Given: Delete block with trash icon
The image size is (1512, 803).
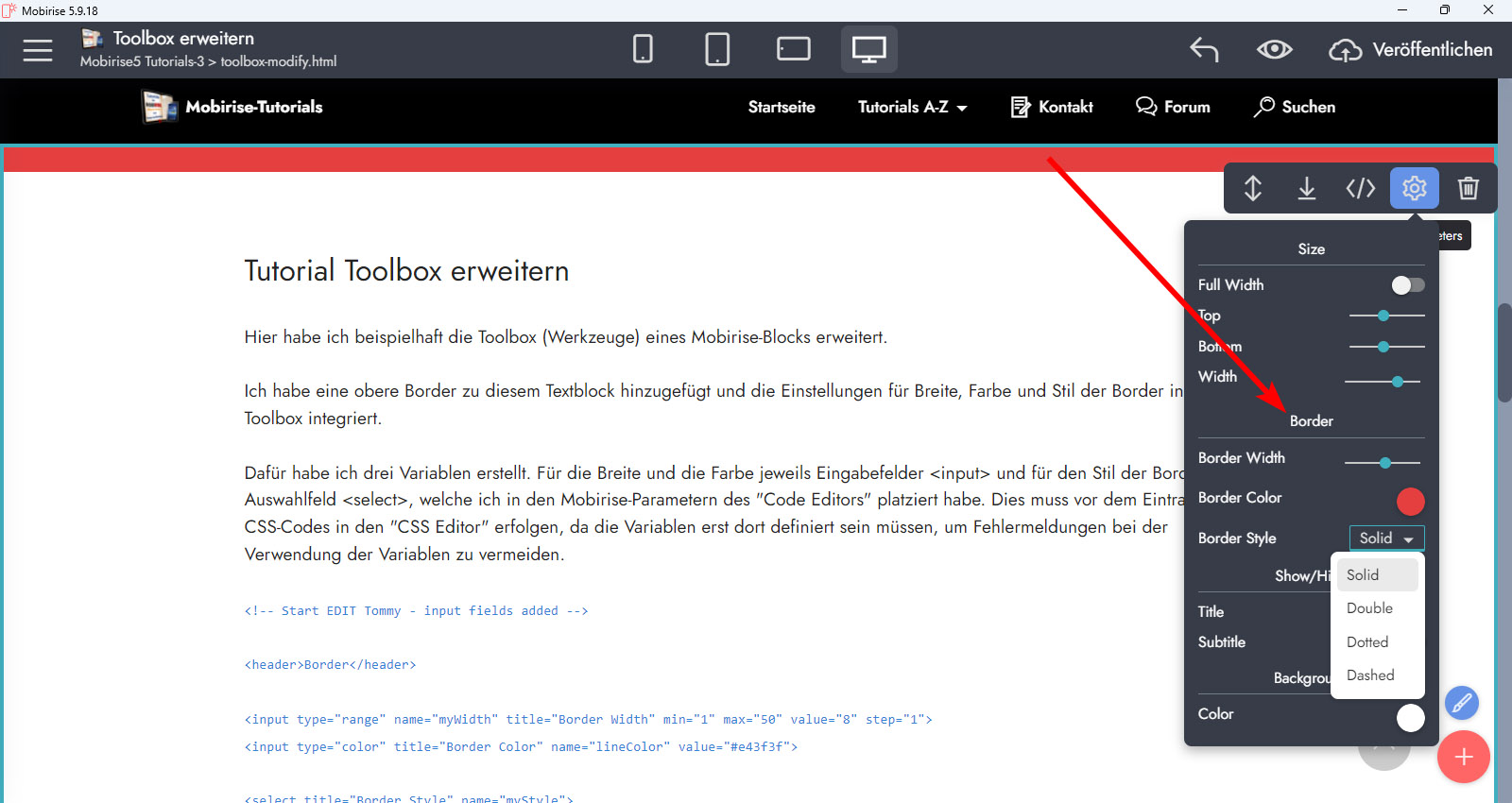Looking at the screenshot, I should tap(1468, 188).
